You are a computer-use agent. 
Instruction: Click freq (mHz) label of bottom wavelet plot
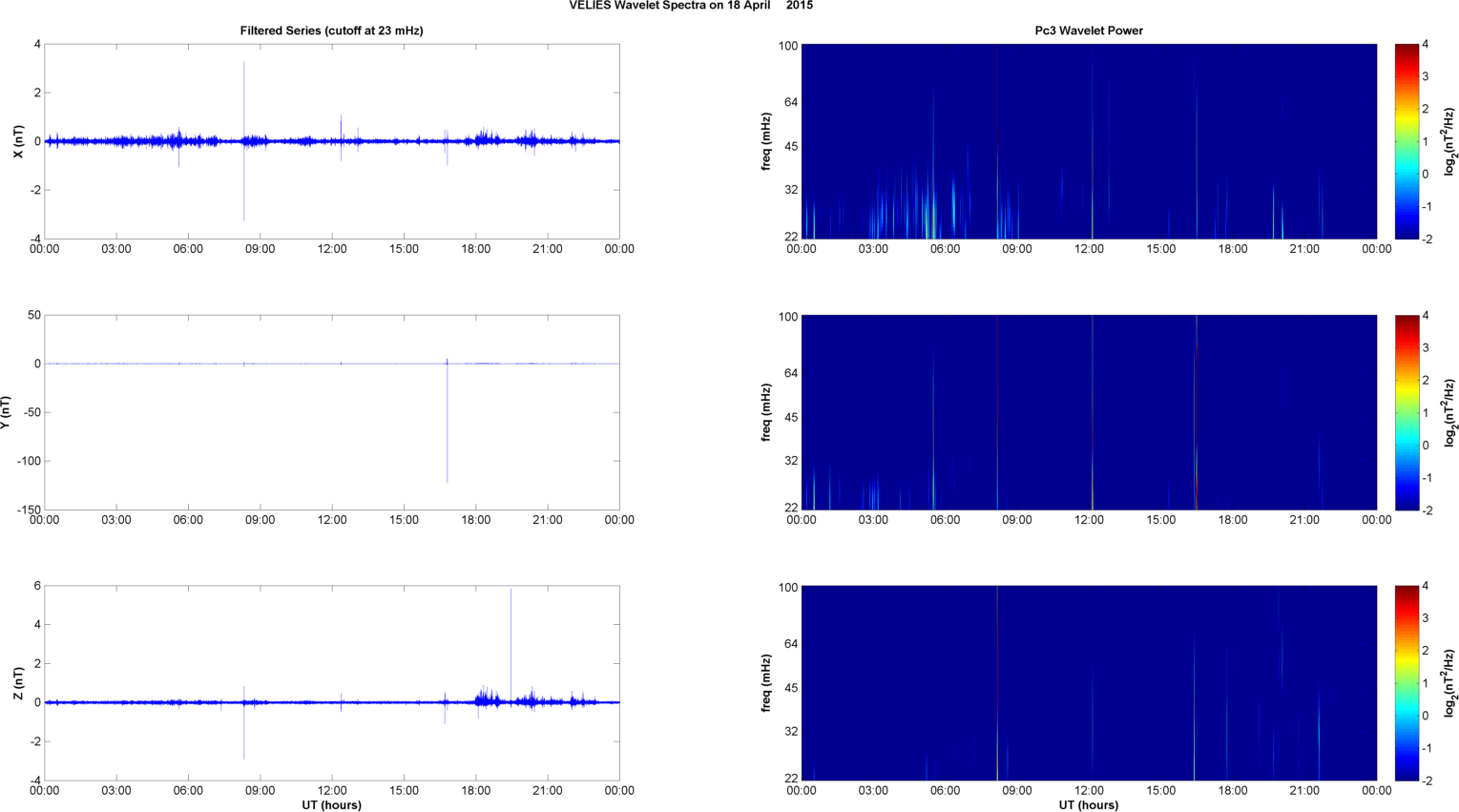(766, 683)
